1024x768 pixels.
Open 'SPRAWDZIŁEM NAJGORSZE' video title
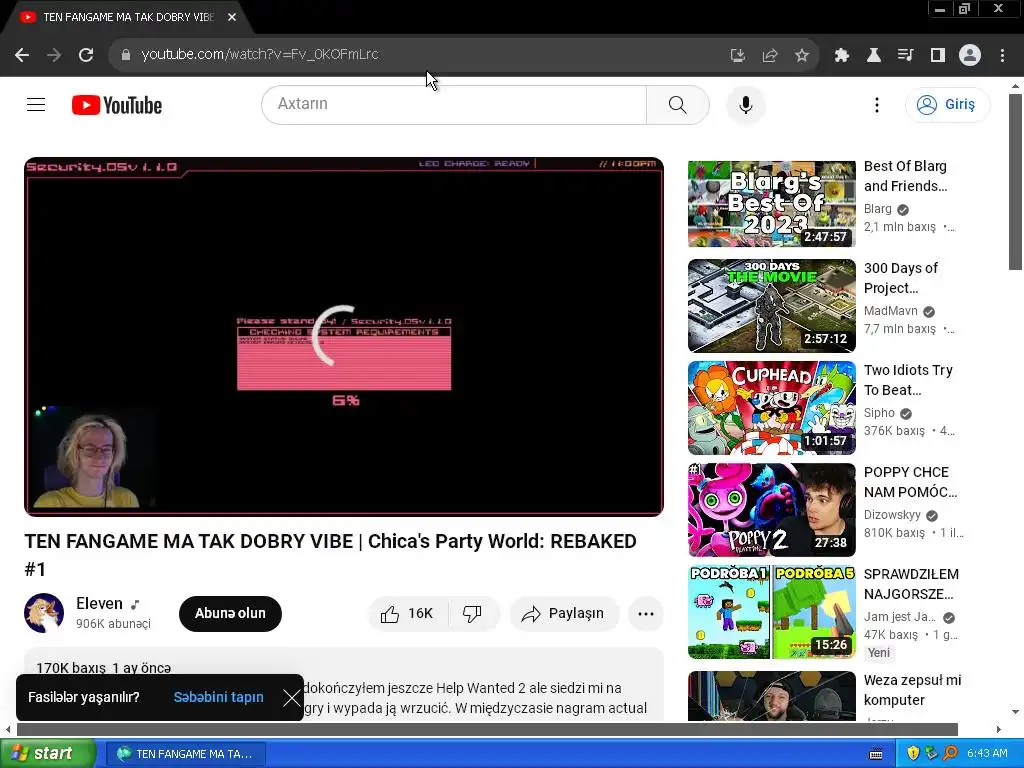911,584
